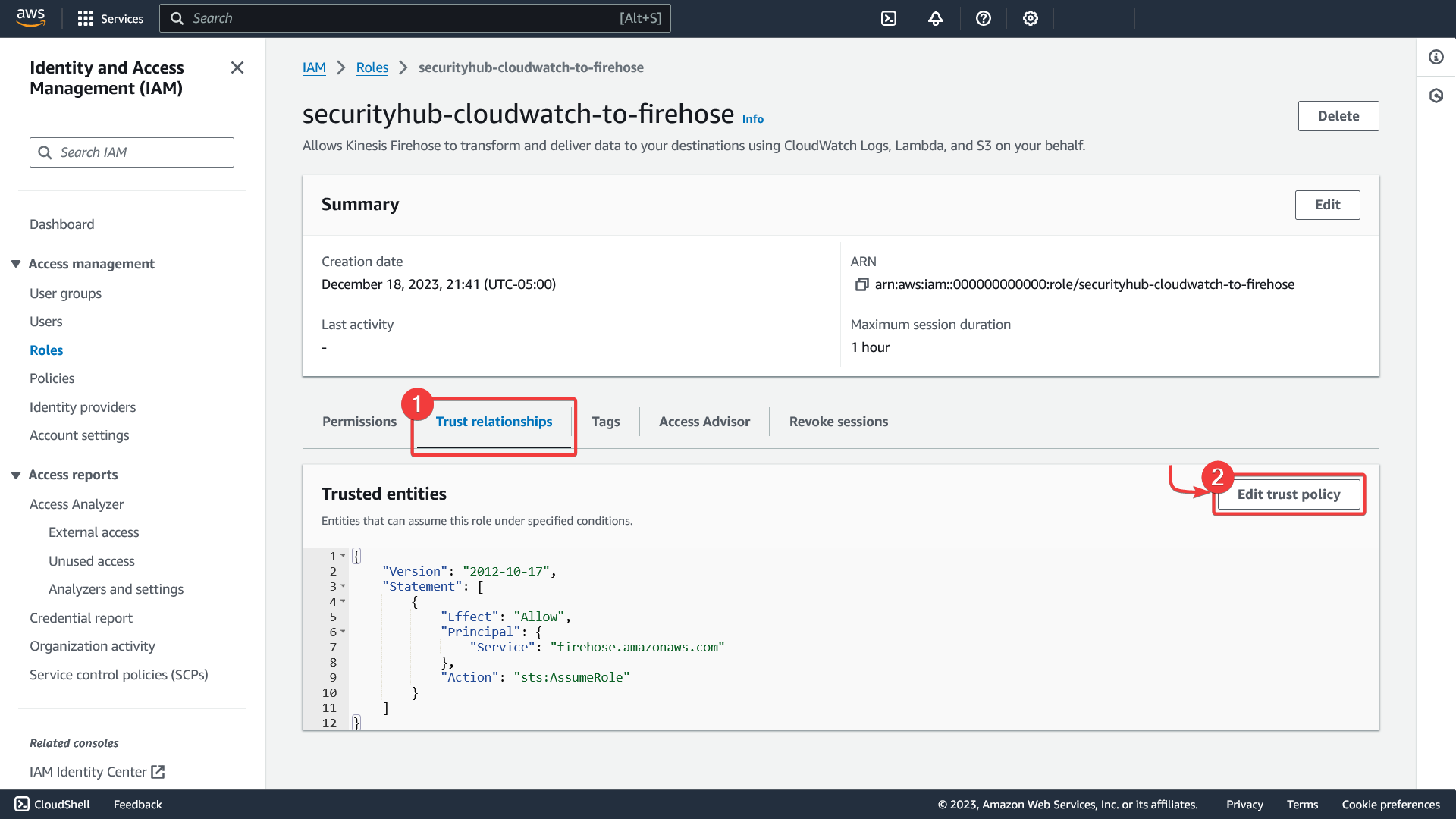Focus the Search IAM input field
The width and height of the screenshot is (1456, 819).
pos(132,152)
